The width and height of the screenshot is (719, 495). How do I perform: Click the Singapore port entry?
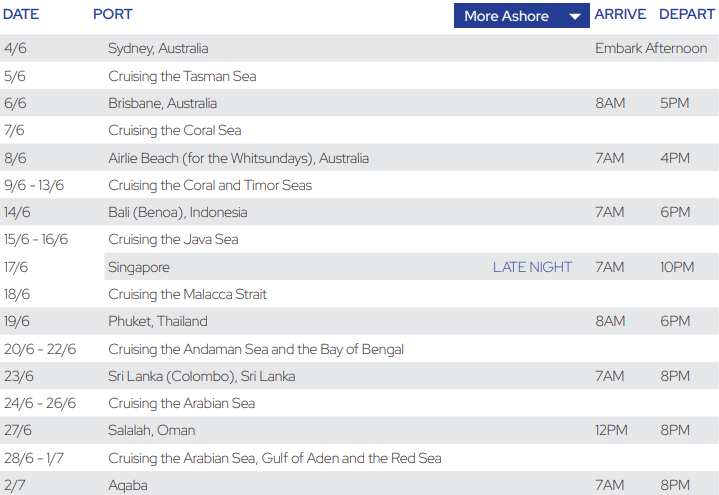tap(139, 267)
